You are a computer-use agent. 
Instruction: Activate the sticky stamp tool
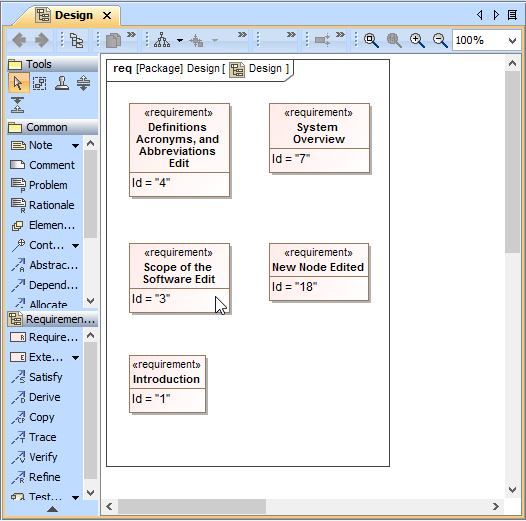tap(62, 83)
